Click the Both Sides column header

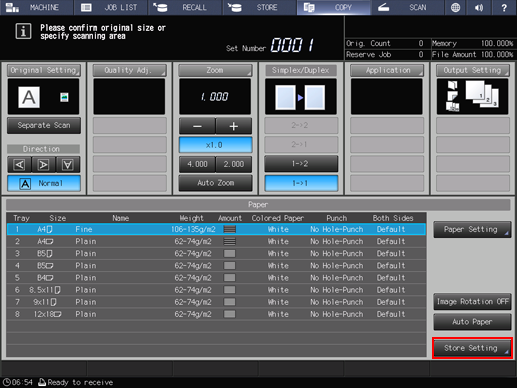click(393, 218)
